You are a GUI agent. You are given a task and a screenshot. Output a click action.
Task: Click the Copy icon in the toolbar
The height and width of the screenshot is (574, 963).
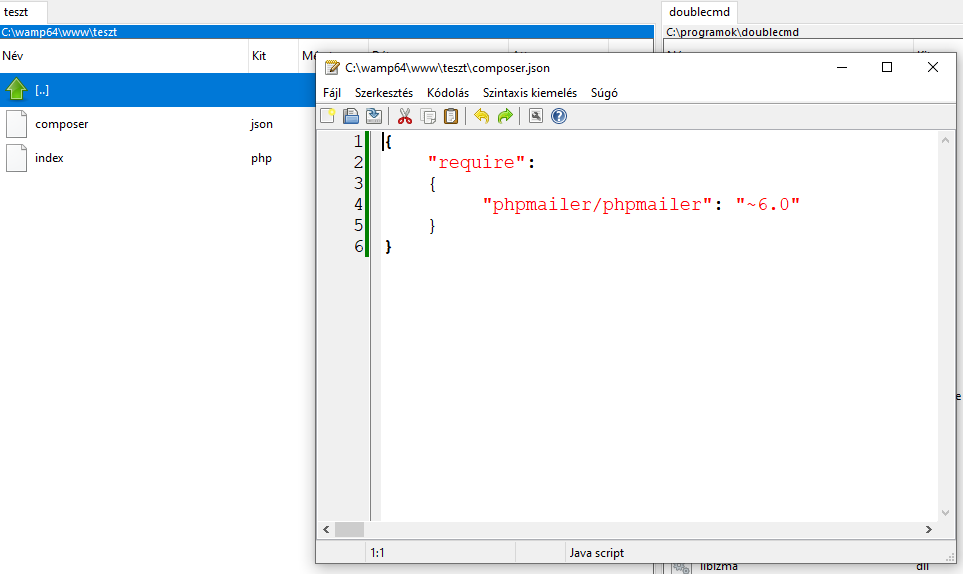point(428,116)
